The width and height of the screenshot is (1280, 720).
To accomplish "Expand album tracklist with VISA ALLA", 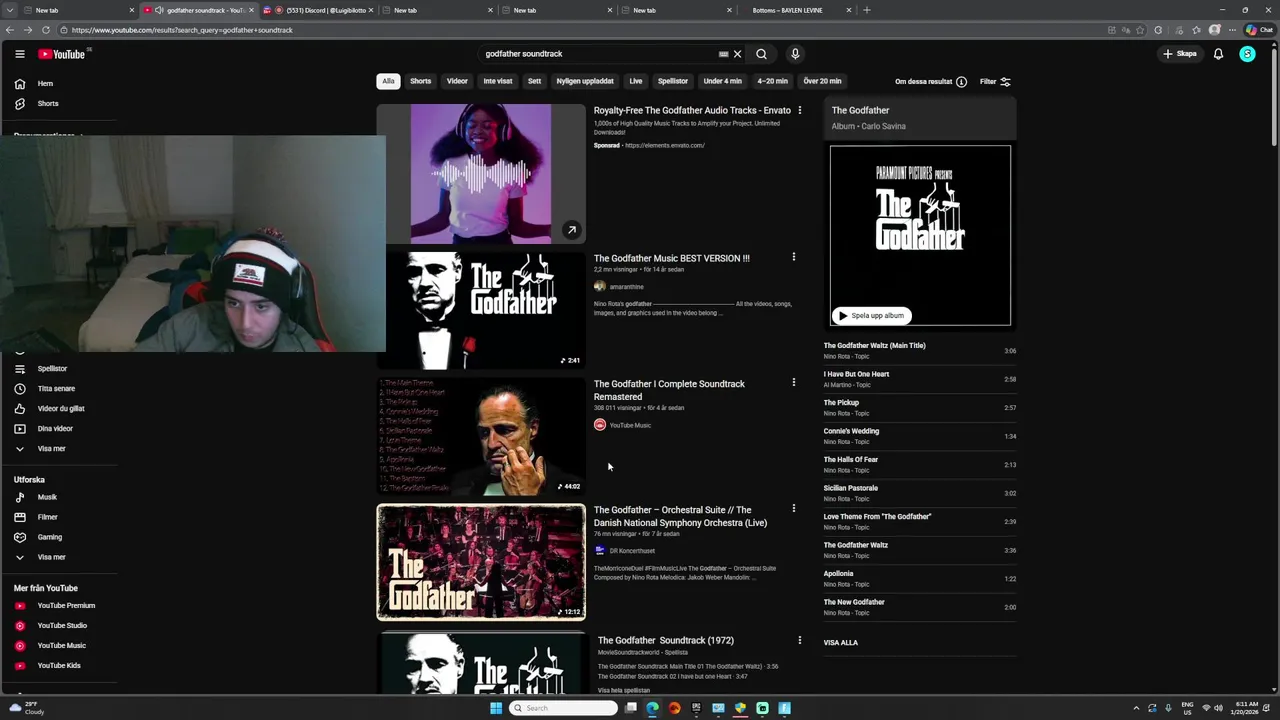I will pyautogui.click(x=841, y=643).
